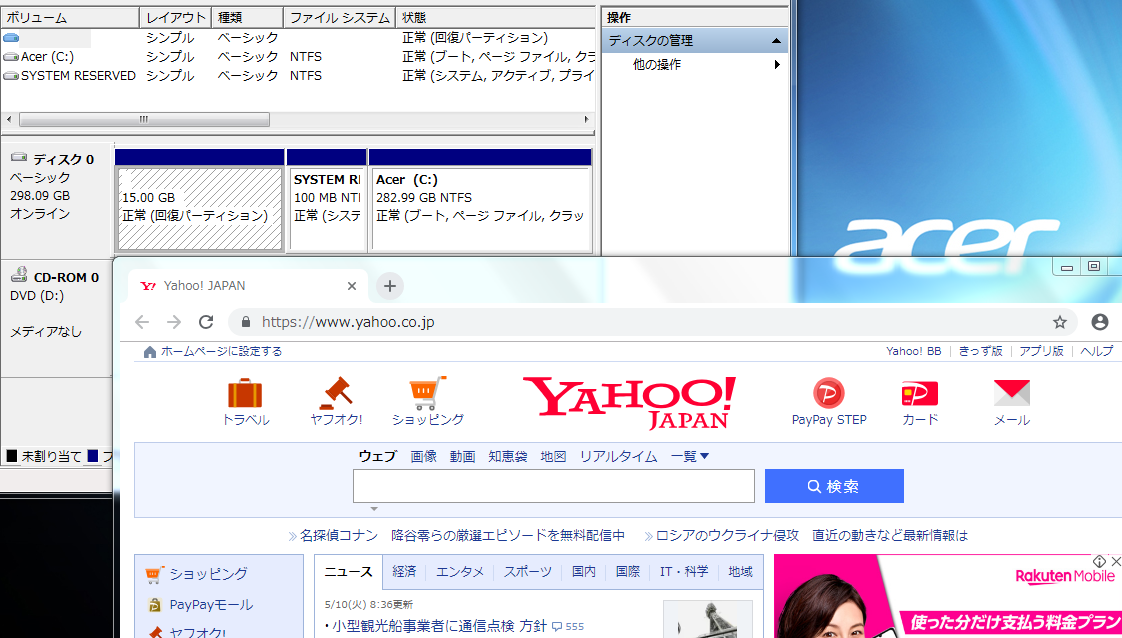Open search suggestion arrow below search box
The width and height of the screenshot is (1122, 638).
coord(374,509)
